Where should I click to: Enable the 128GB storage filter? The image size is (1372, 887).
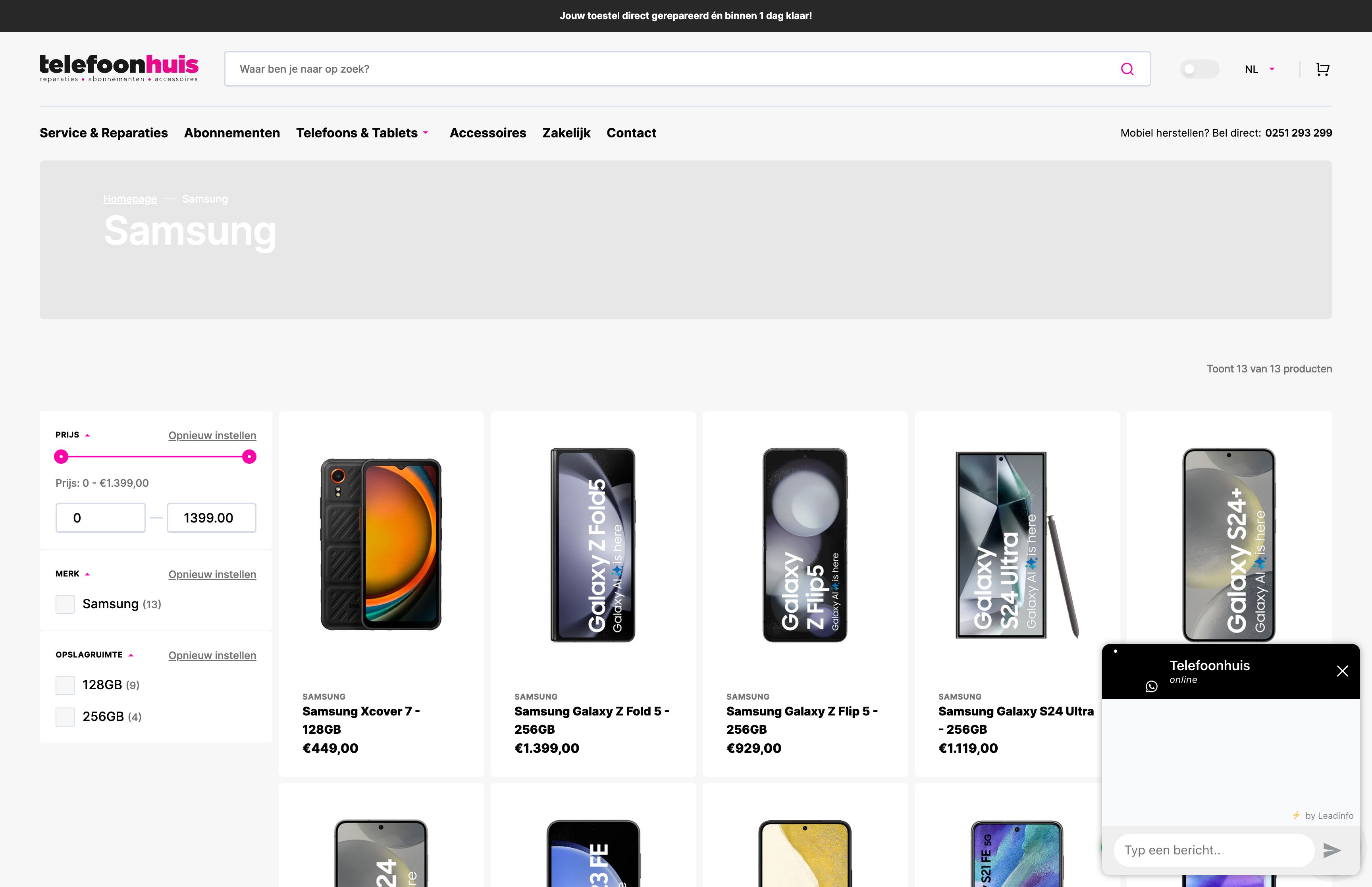[x=64, y=685]
